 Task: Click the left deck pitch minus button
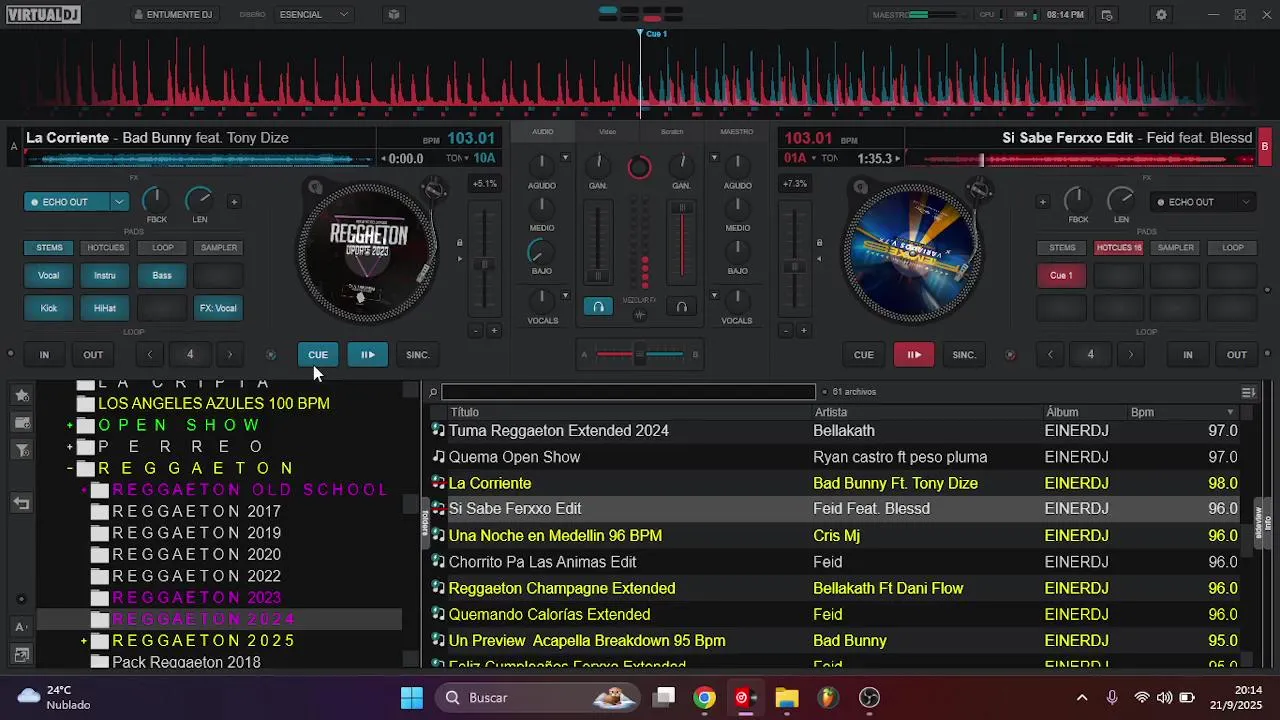pos(476,331)
